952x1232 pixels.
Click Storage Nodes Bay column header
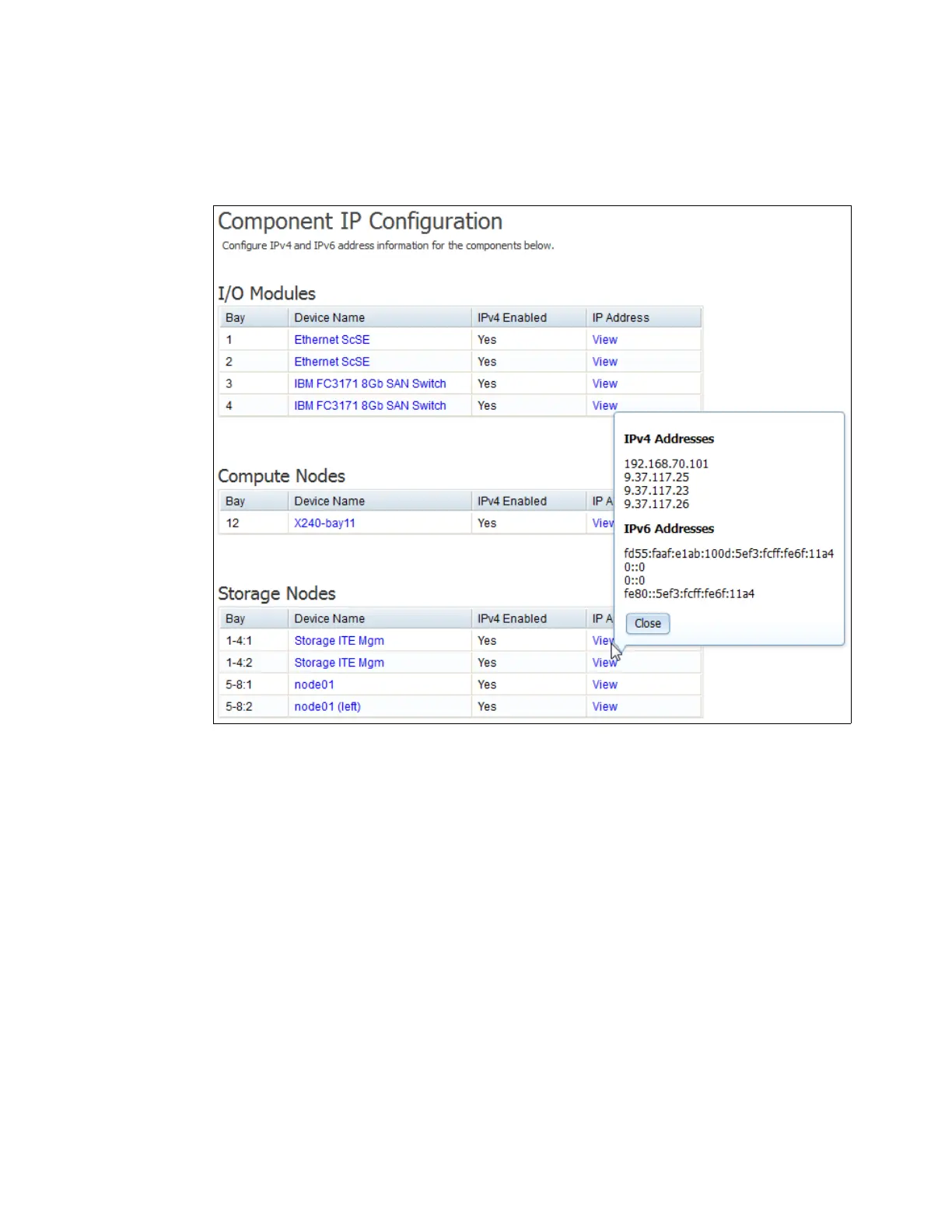[254, 618]
